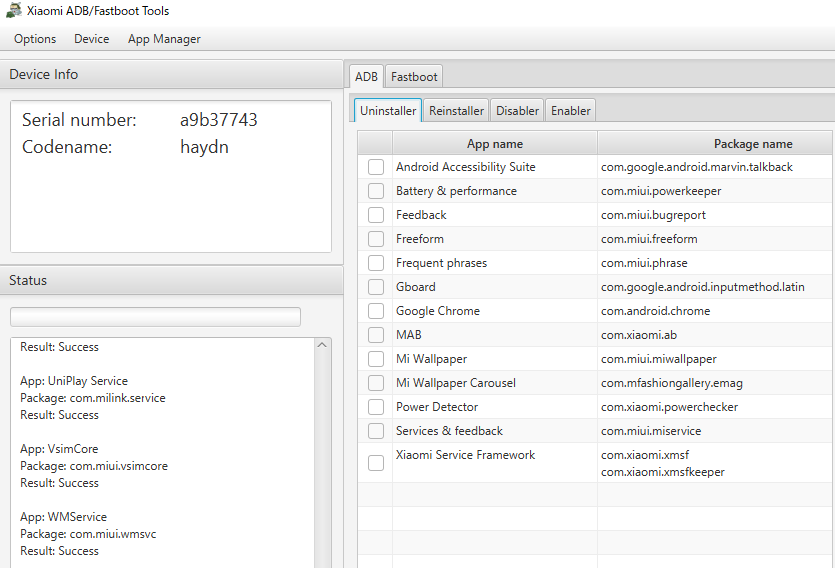
Task: Click log line Package: com.milink.service
Action: pyautogui.click(x=93, y=398)
